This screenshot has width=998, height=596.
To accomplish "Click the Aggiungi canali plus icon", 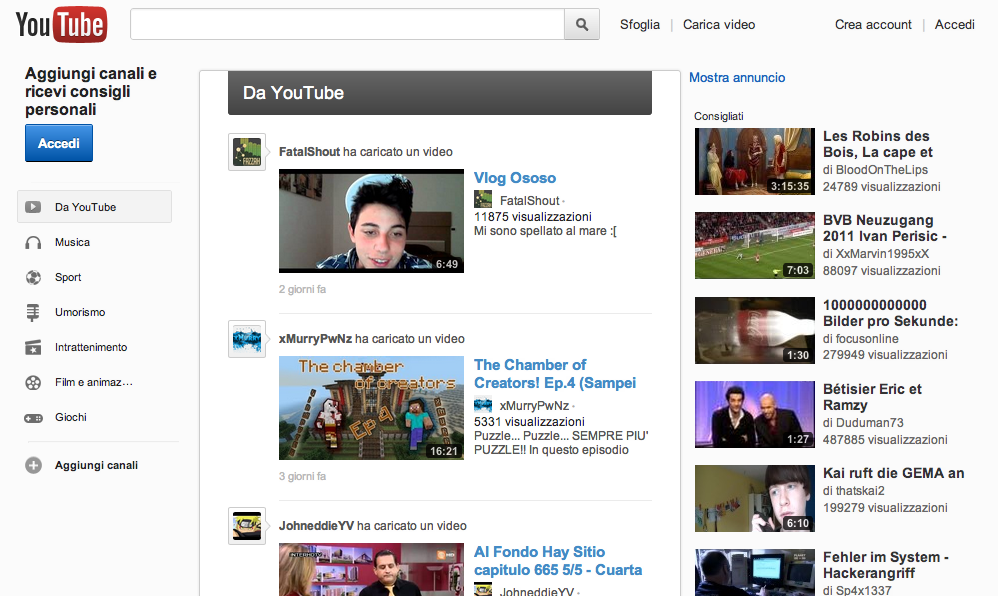I will (x=33, y=465).
